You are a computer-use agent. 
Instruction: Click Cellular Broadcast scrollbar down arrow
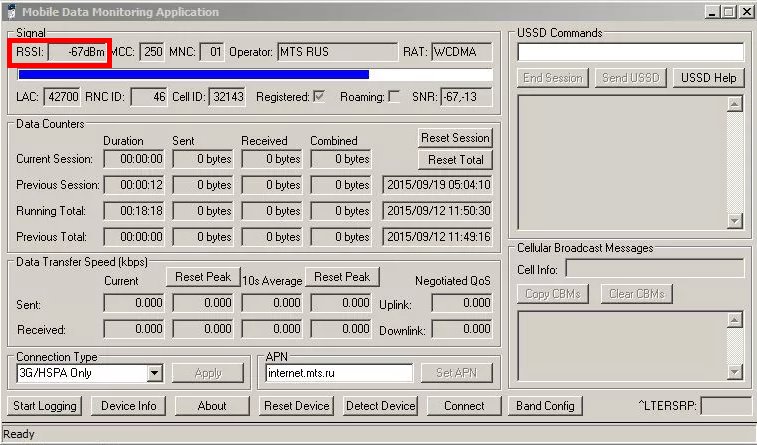coord(734,372)
